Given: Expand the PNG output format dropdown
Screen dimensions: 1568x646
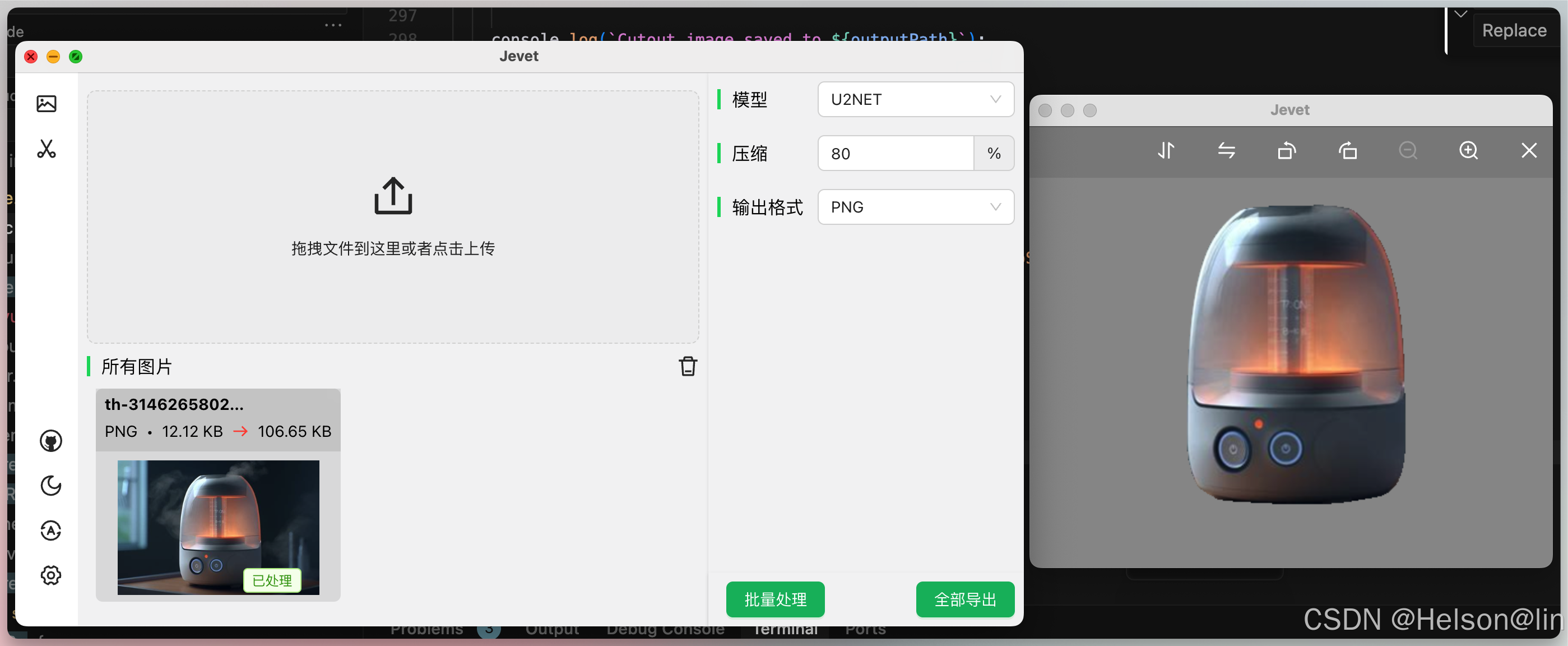Looking at the screenshot, I should click(915, 207).
